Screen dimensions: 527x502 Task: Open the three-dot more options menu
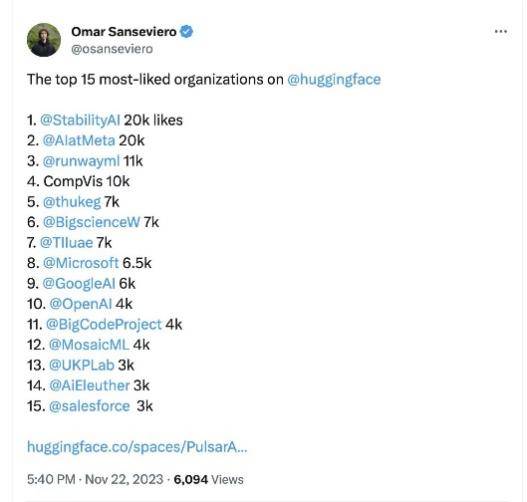(x=501, y=32)
